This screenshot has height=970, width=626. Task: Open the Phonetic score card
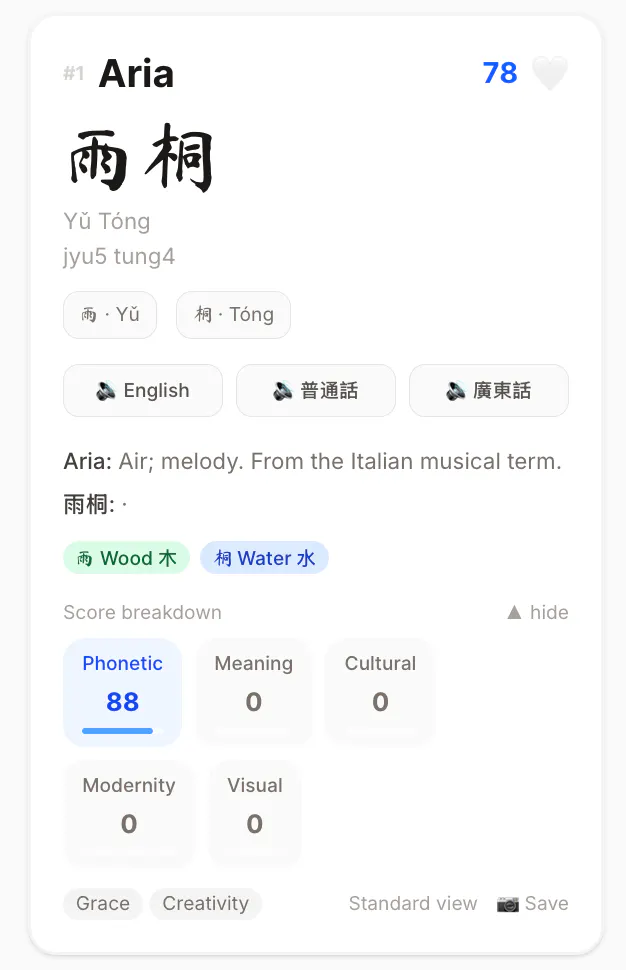pos(122,692)
